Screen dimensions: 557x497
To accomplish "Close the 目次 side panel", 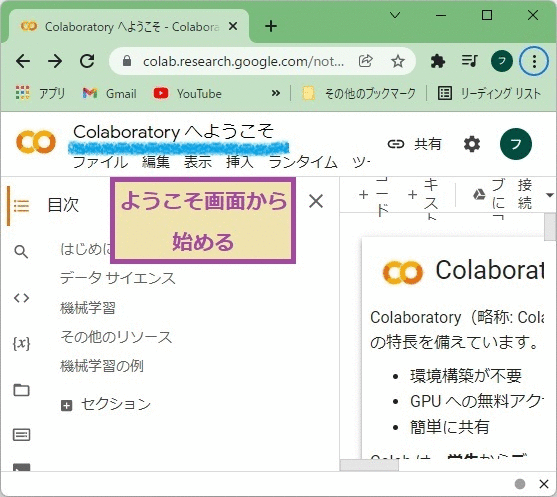I will (x=316, y=201).
